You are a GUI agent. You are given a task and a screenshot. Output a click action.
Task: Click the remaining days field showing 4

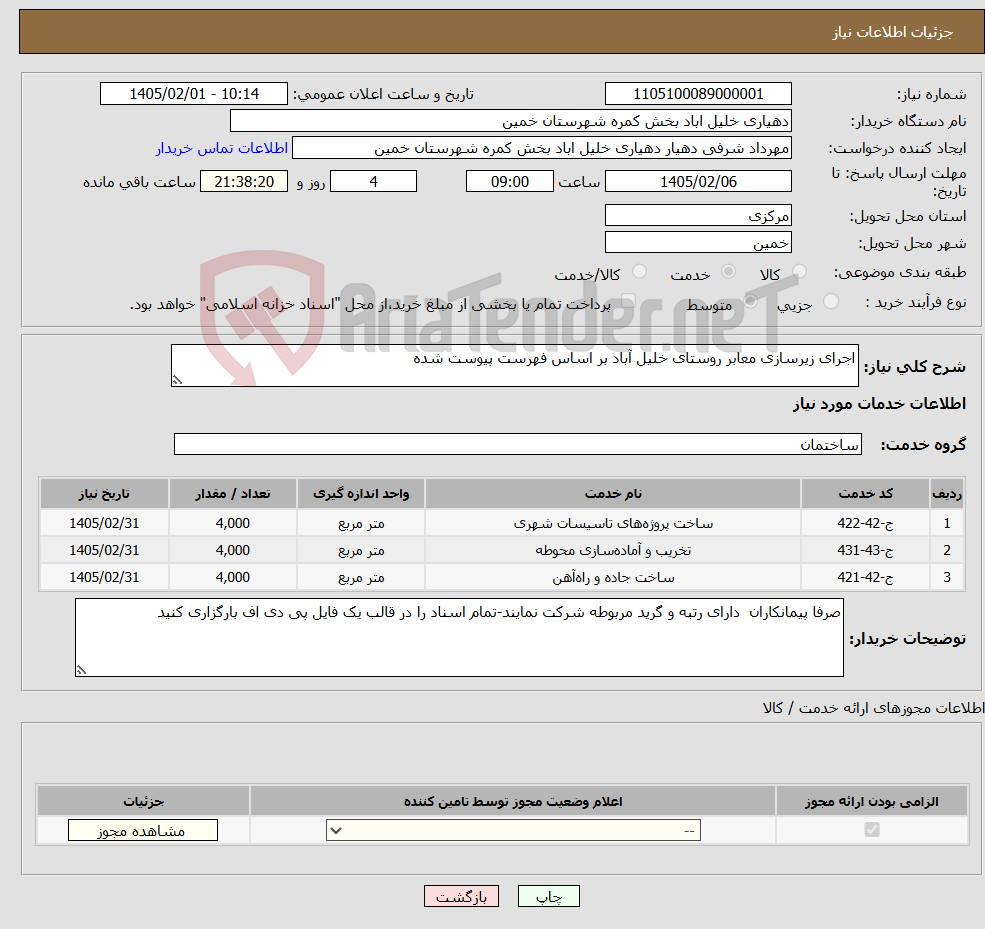(x=373, y=182)
